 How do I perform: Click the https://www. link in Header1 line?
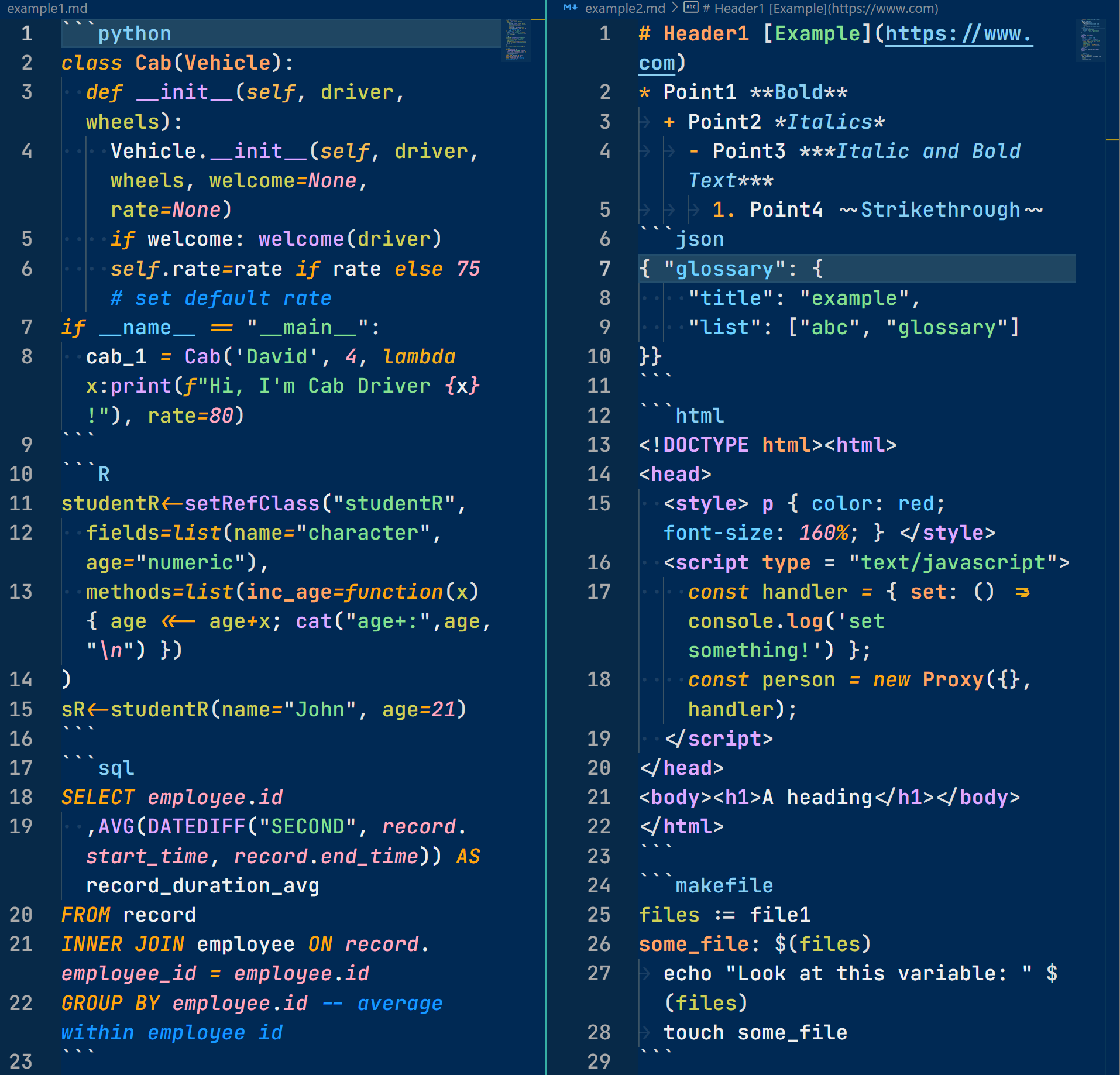[958, 34]
